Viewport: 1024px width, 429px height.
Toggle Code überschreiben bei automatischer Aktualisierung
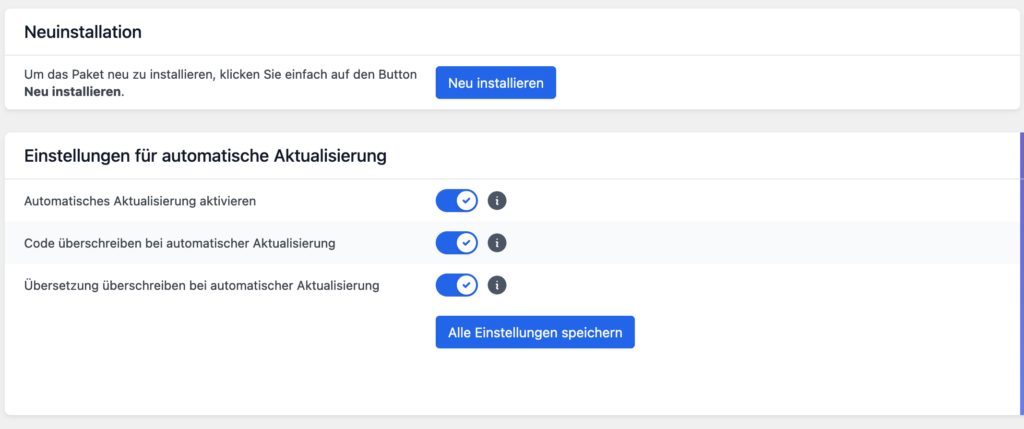[457, 243]
